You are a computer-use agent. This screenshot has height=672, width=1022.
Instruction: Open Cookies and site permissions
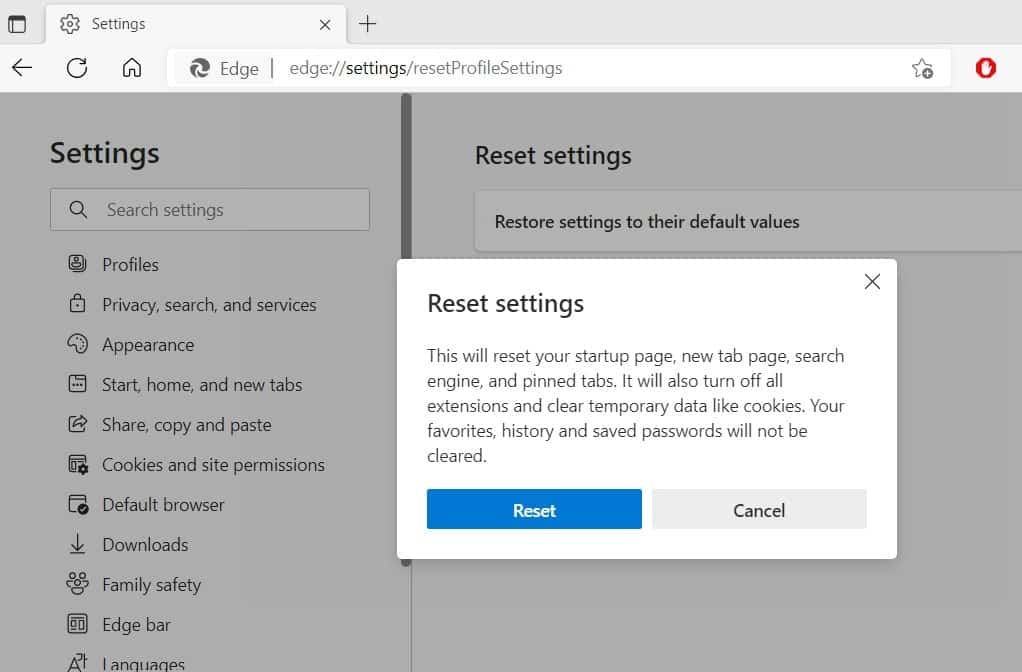[x=213, y=465]
